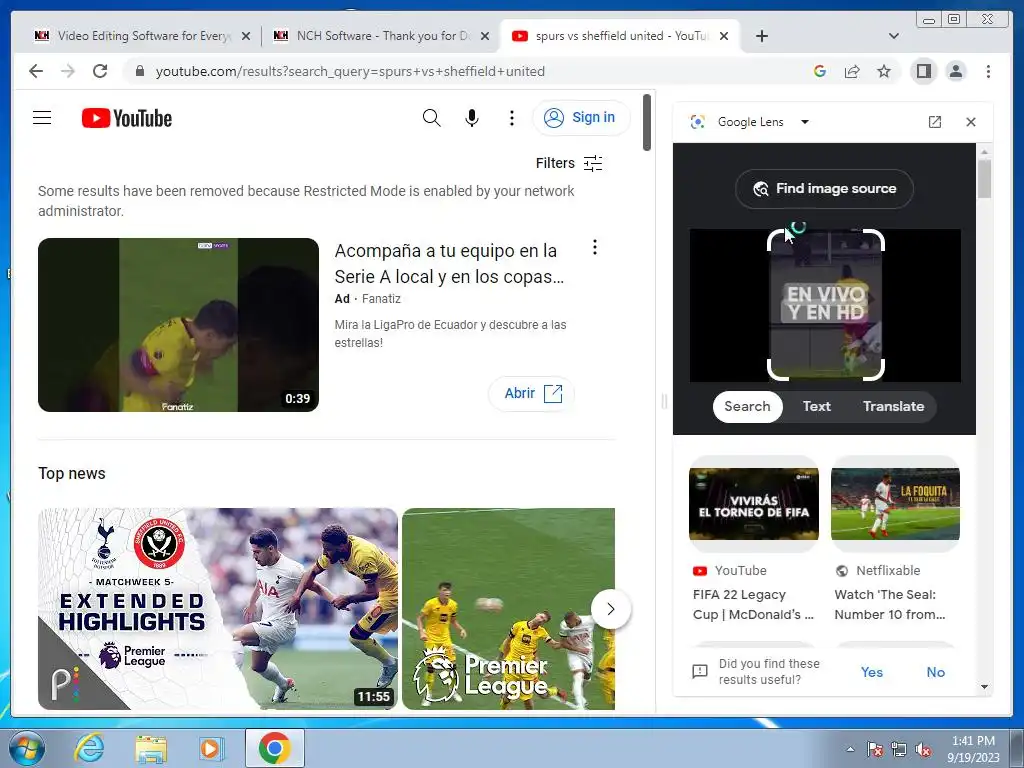Click the Google icon in address bar
The image size is (1024, 768).
pyautogui.click(x=820, y=71)
